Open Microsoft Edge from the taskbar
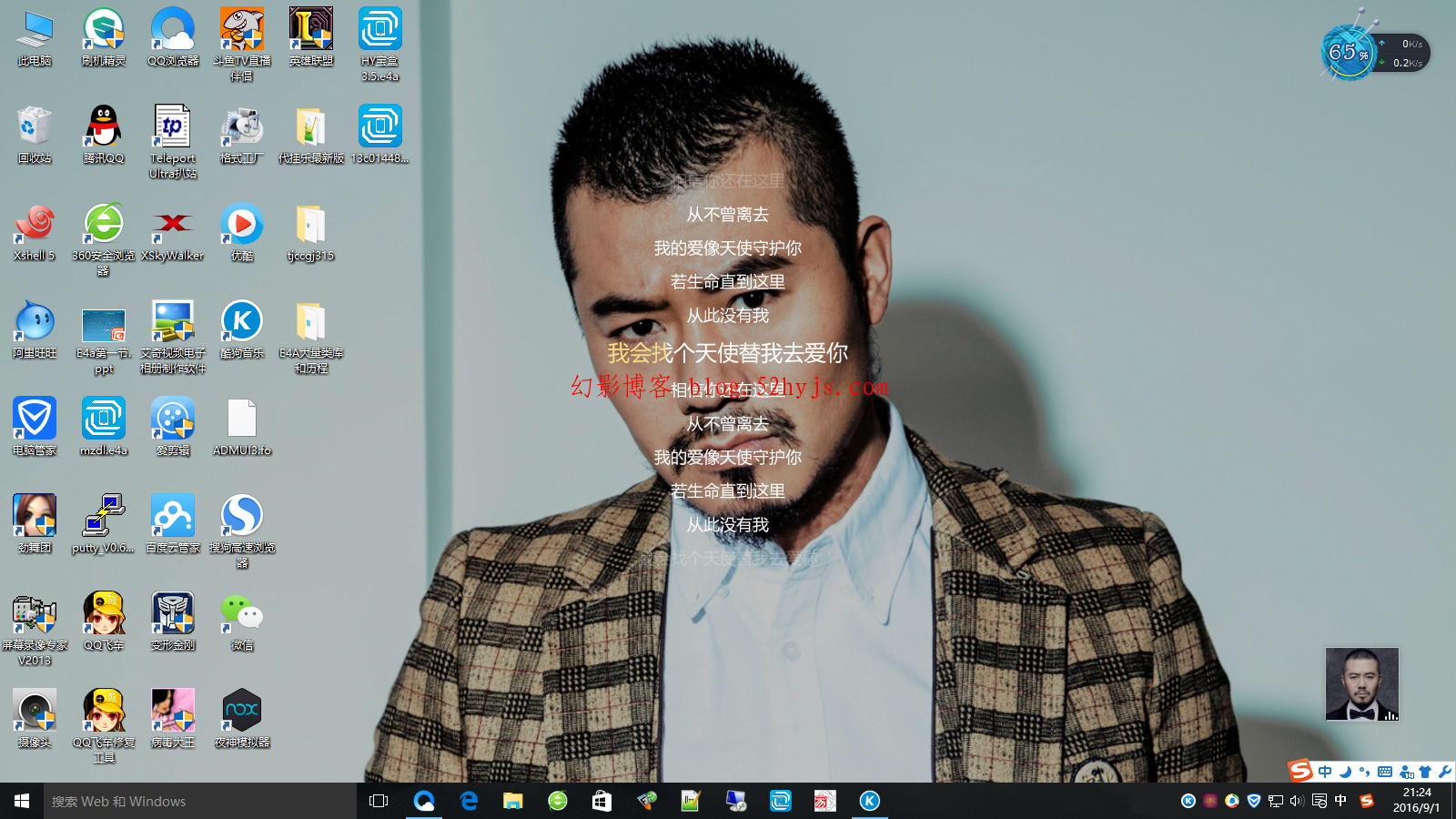 469,801
